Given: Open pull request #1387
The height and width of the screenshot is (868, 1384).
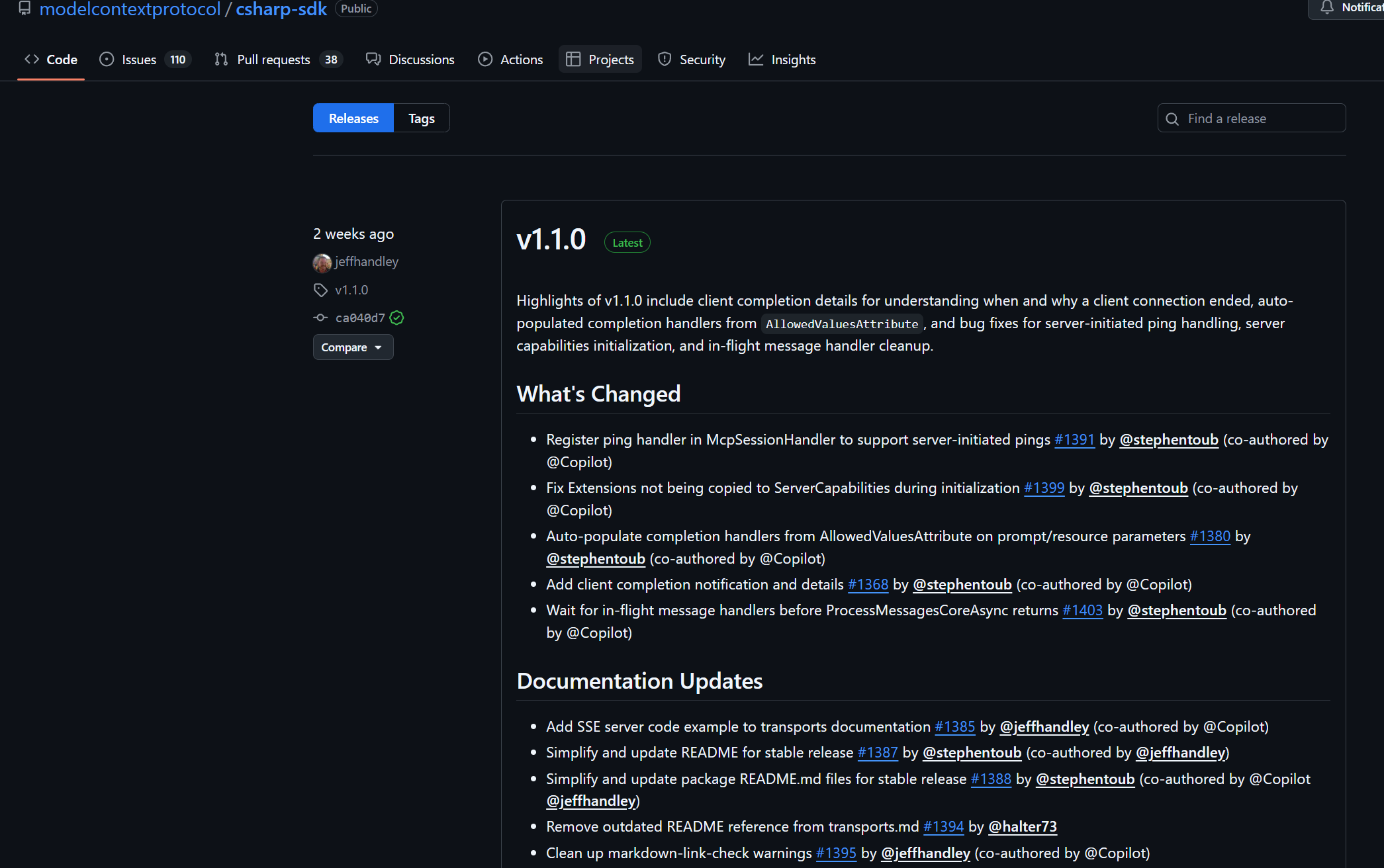Looking at the screenshot, I should click(878, 753).
